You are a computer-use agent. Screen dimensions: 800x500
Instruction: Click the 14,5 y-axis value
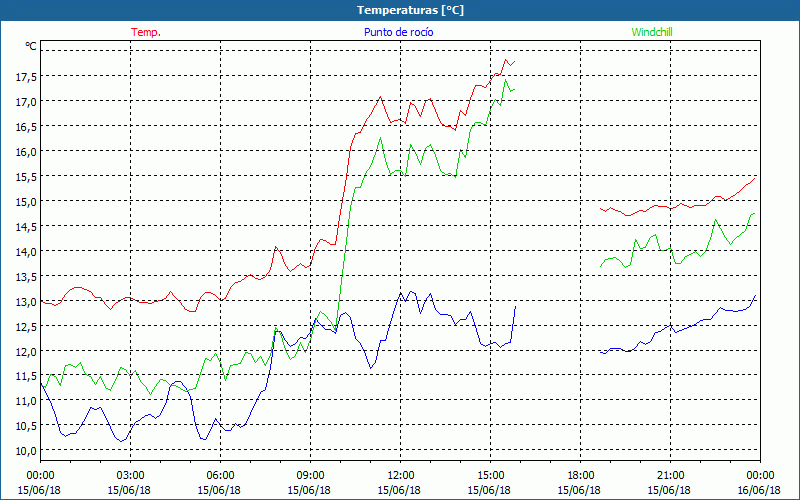click(26, 226)
